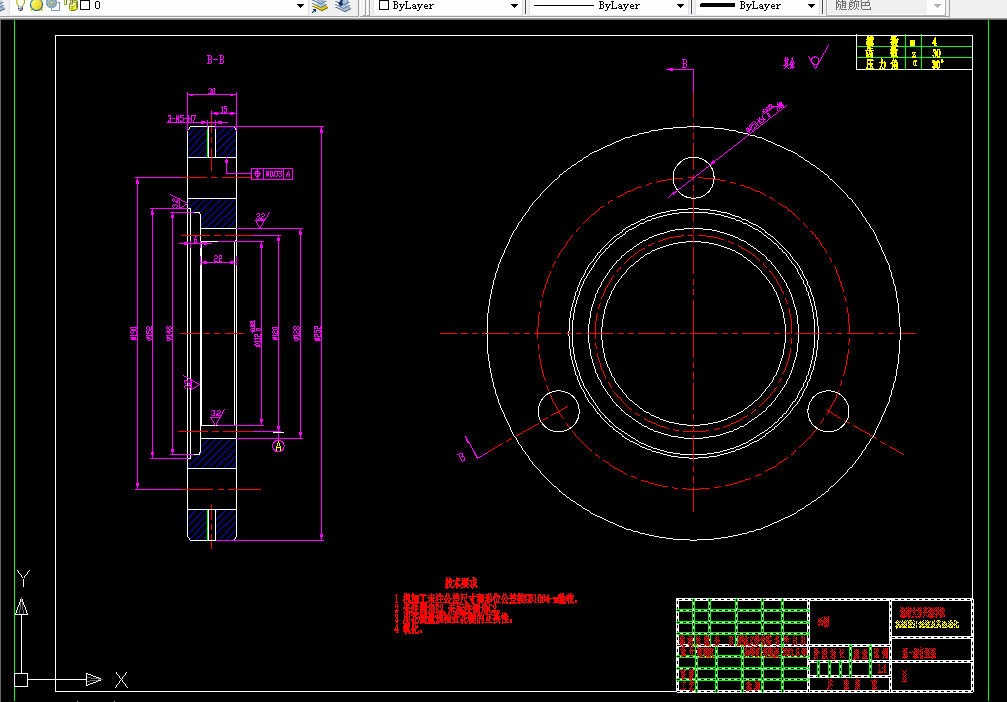Image resolution: width=1007 pixels, height=702 pixels.
Task: Select the 3-M5-H7 dimension label
Action: pyautogui.click(x=182, y=119)
